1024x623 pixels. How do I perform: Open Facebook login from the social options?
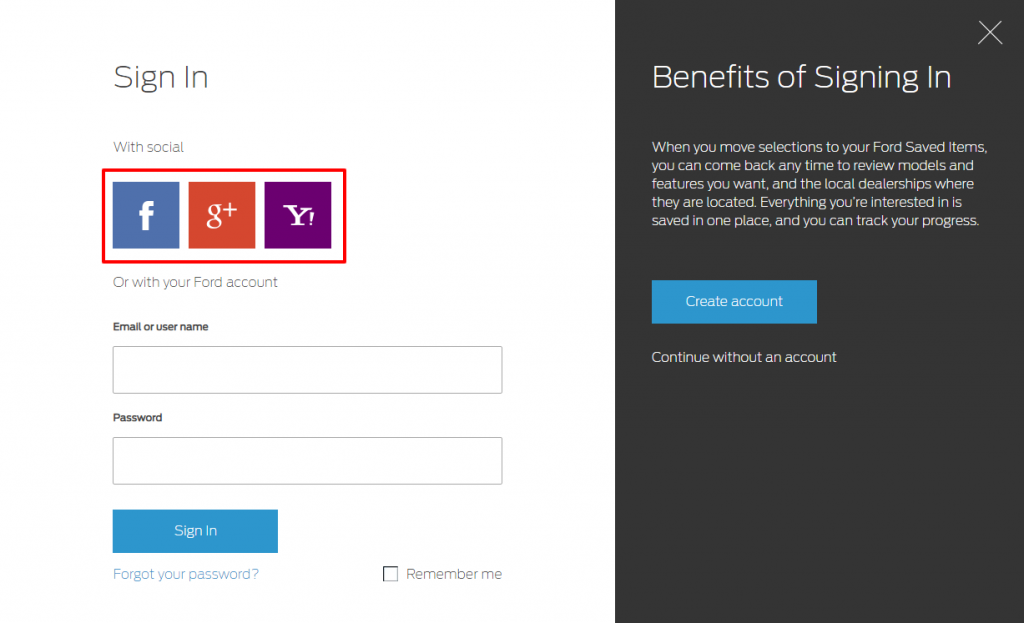pos(145,215)
